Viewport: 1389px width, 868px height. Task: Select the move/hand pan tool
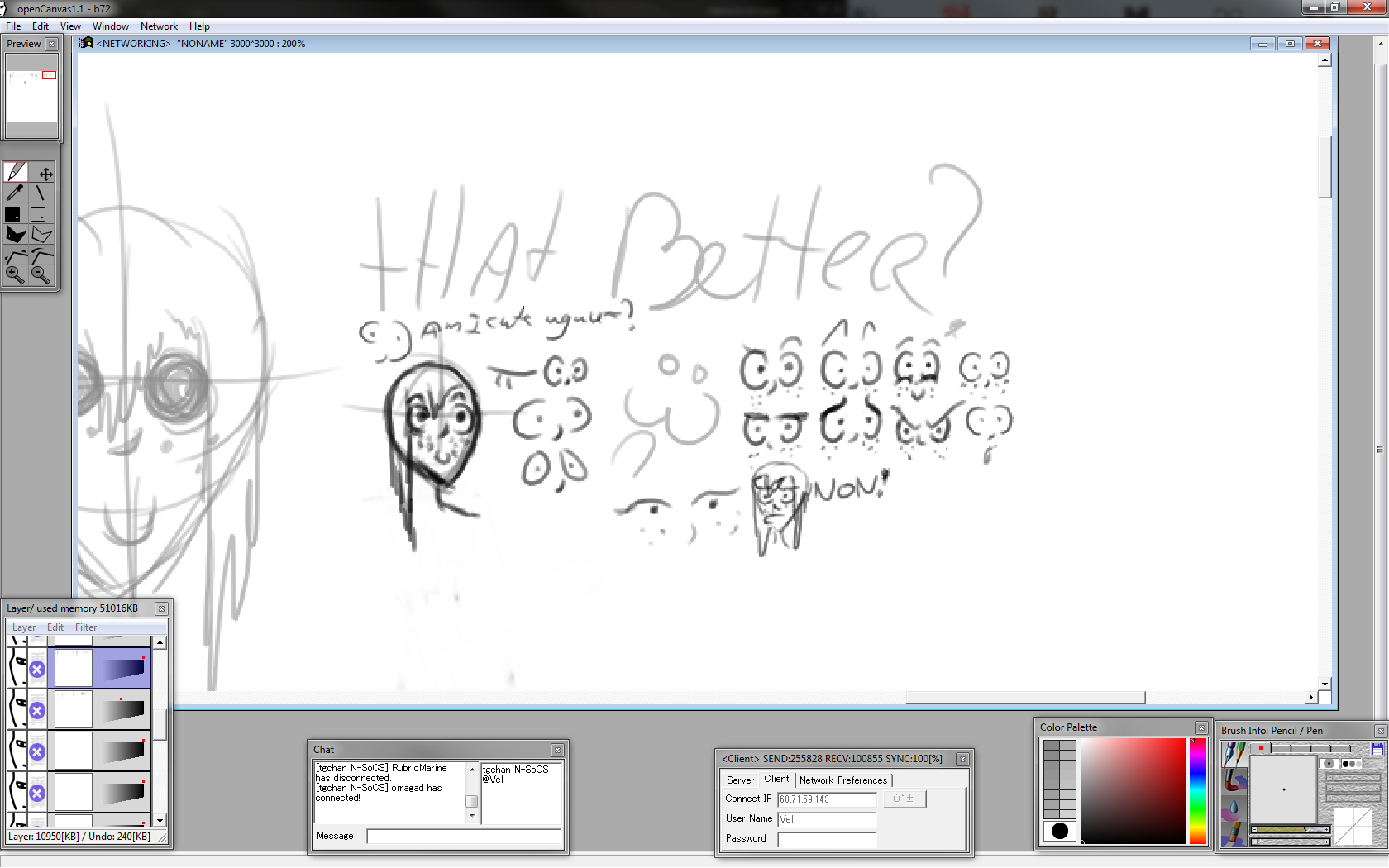click(45, 174)
